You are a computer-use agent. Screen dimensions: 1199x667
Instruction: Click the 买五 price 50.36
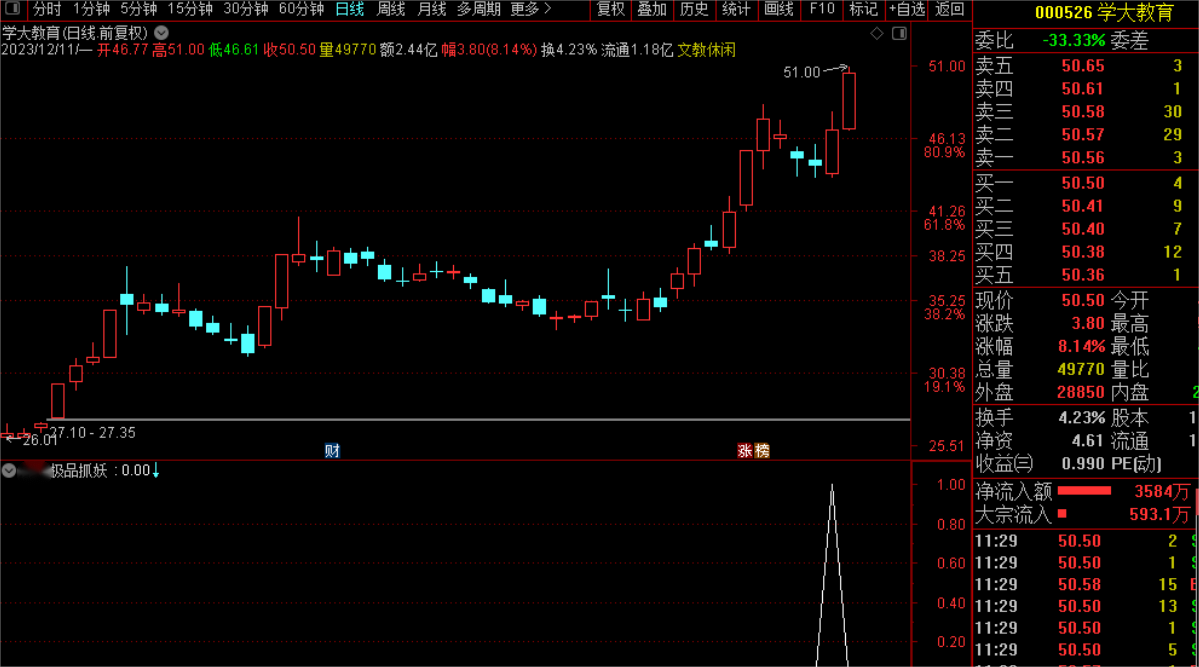coord(1083,275)
